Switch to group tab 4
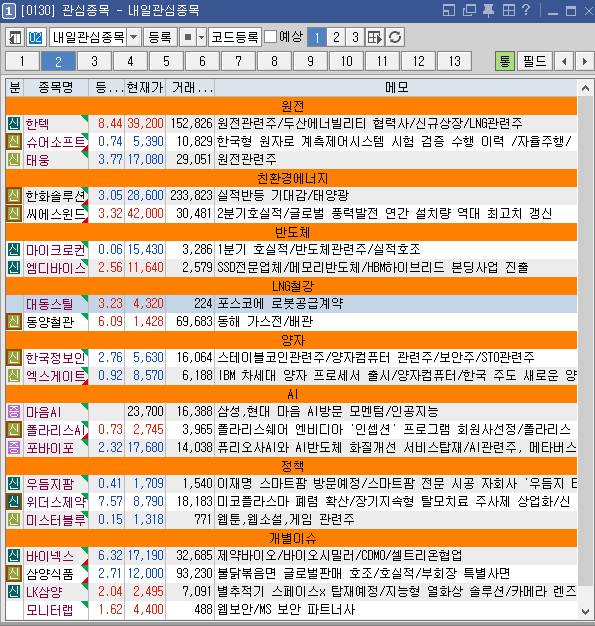Image resolution: width=595 pixels, height=626 pixels. coord(130,61)
